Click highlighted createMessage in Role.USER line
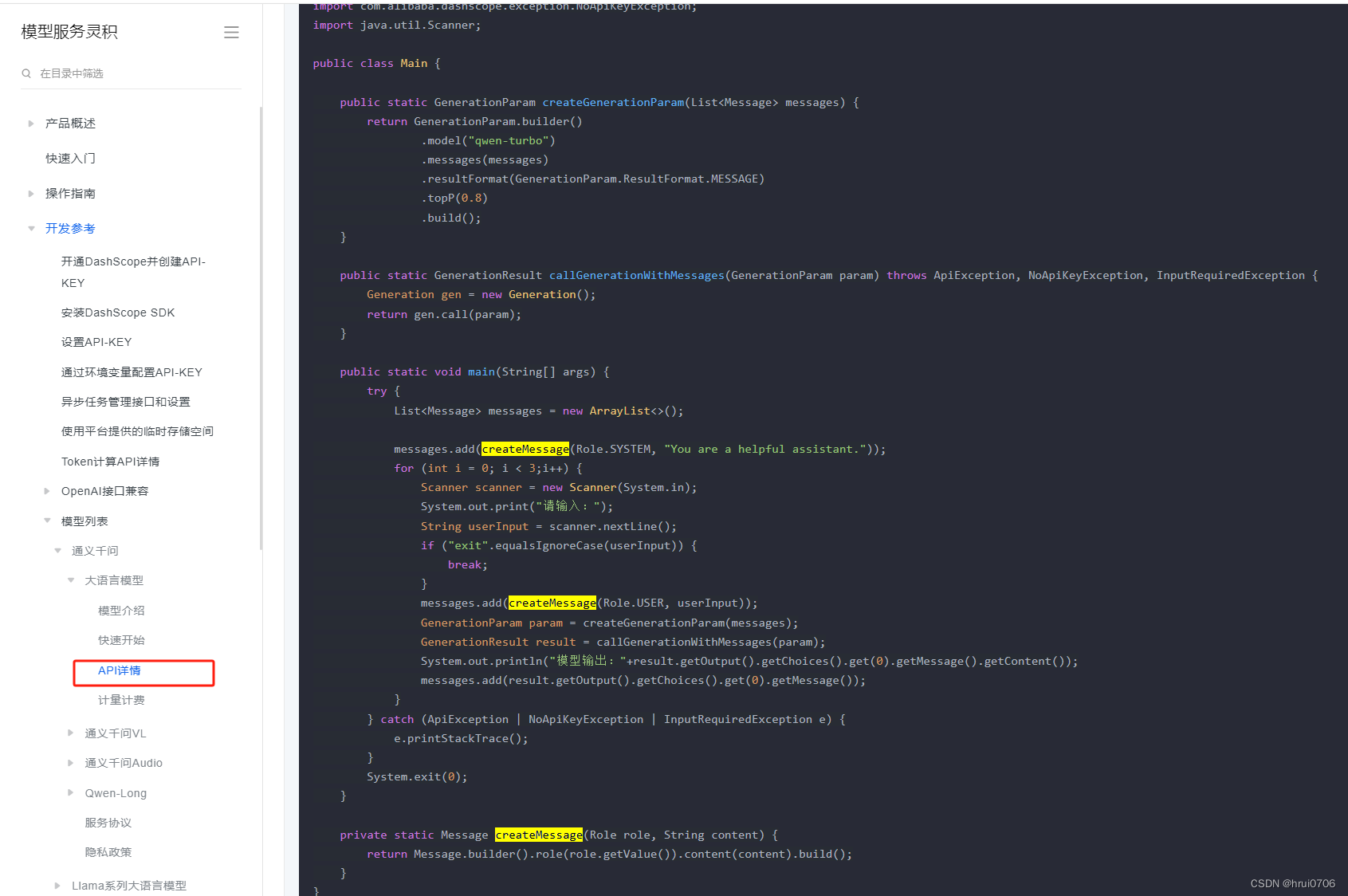1348x896 pixels. (552, 603)
